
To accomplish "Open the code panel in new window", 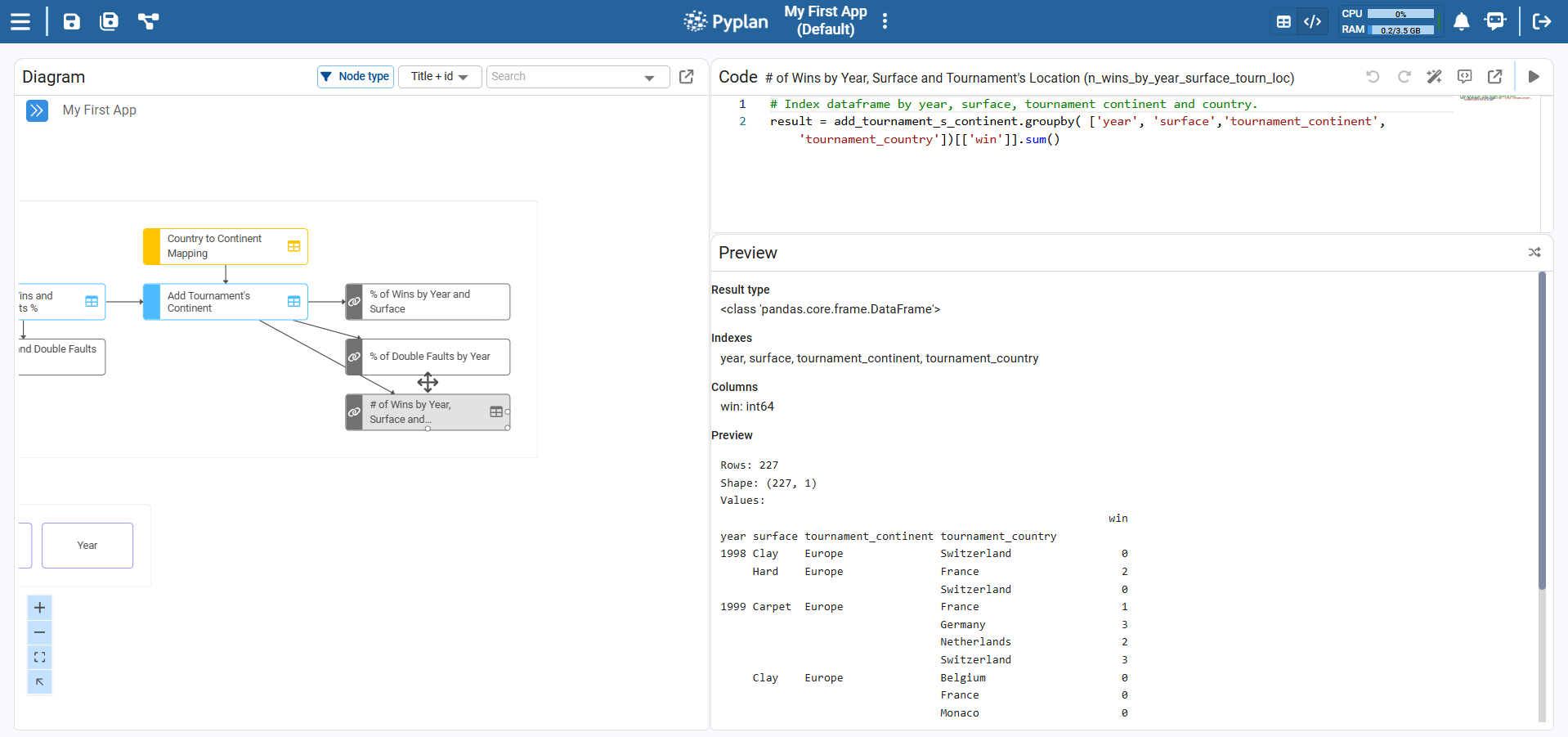I will click(1494, 77).
